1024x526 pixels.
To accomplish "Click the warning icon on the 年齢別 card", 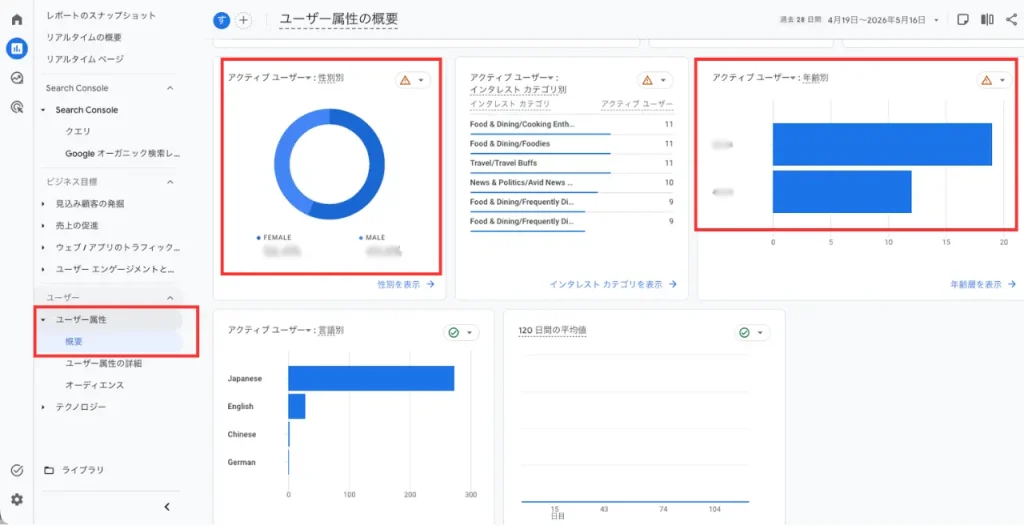I will point(986,80).
